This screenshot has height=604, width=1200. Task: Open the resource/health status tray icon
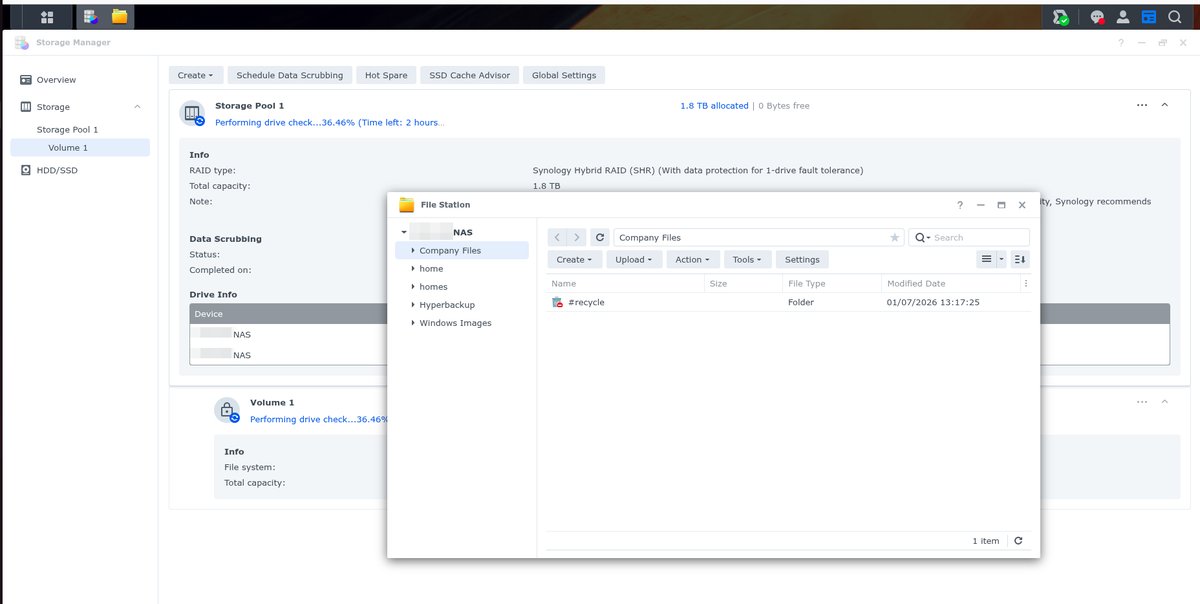point(1062,17)
